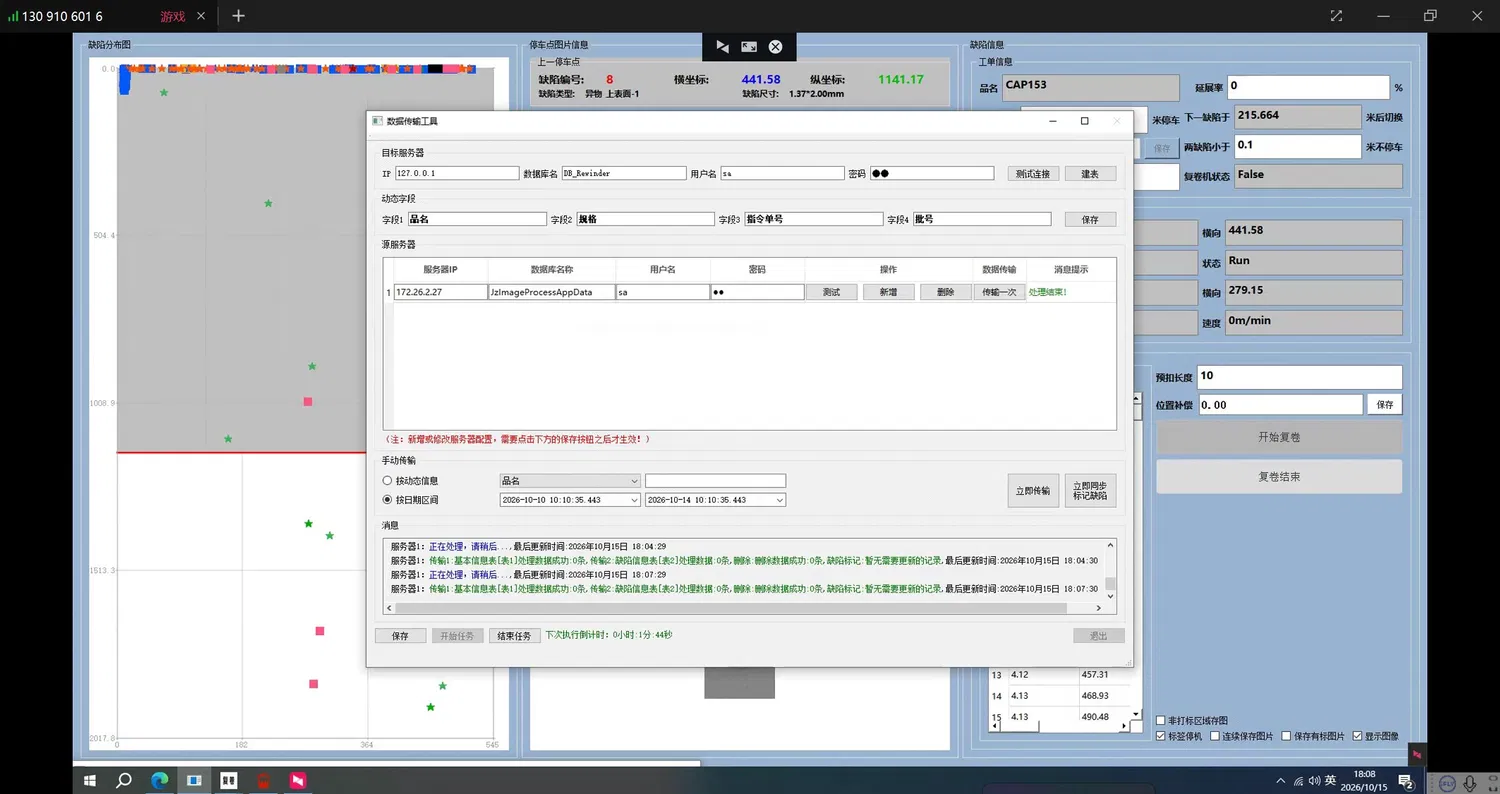1500x794 pixels.
Task: Toggle the 标签停机 checkbox
Action: (x=1160, y=736)
